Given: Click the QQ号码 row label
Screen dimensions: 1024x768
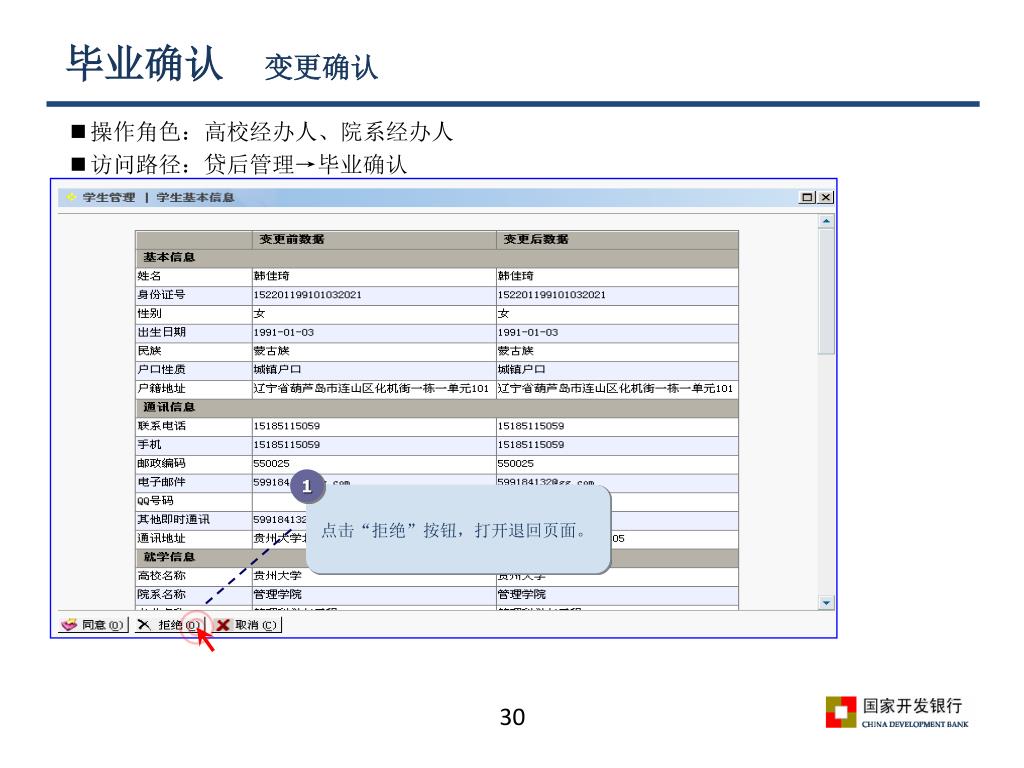Looking at the screenshot, I should tap(155, 501).
